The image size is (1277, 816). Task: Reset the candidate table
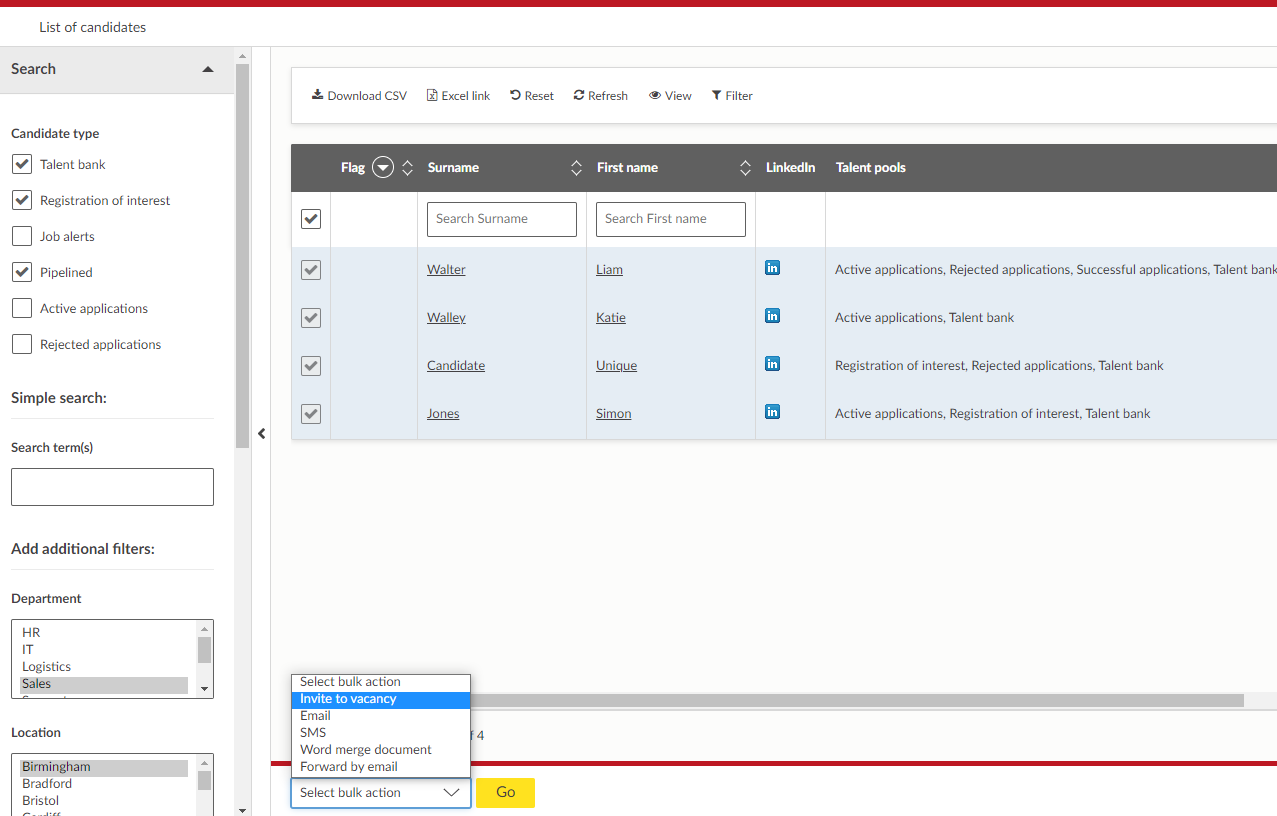tap(531, 96)
